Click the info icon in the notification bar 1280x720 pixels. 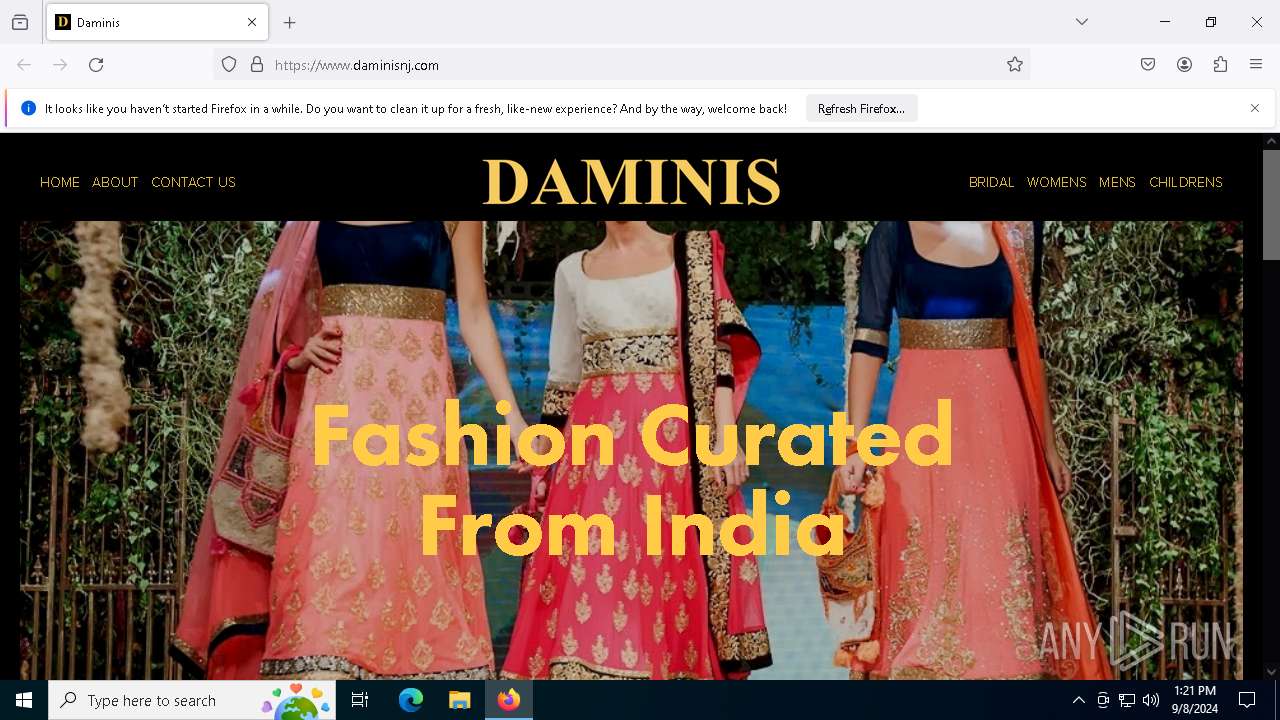pos(28,108)
